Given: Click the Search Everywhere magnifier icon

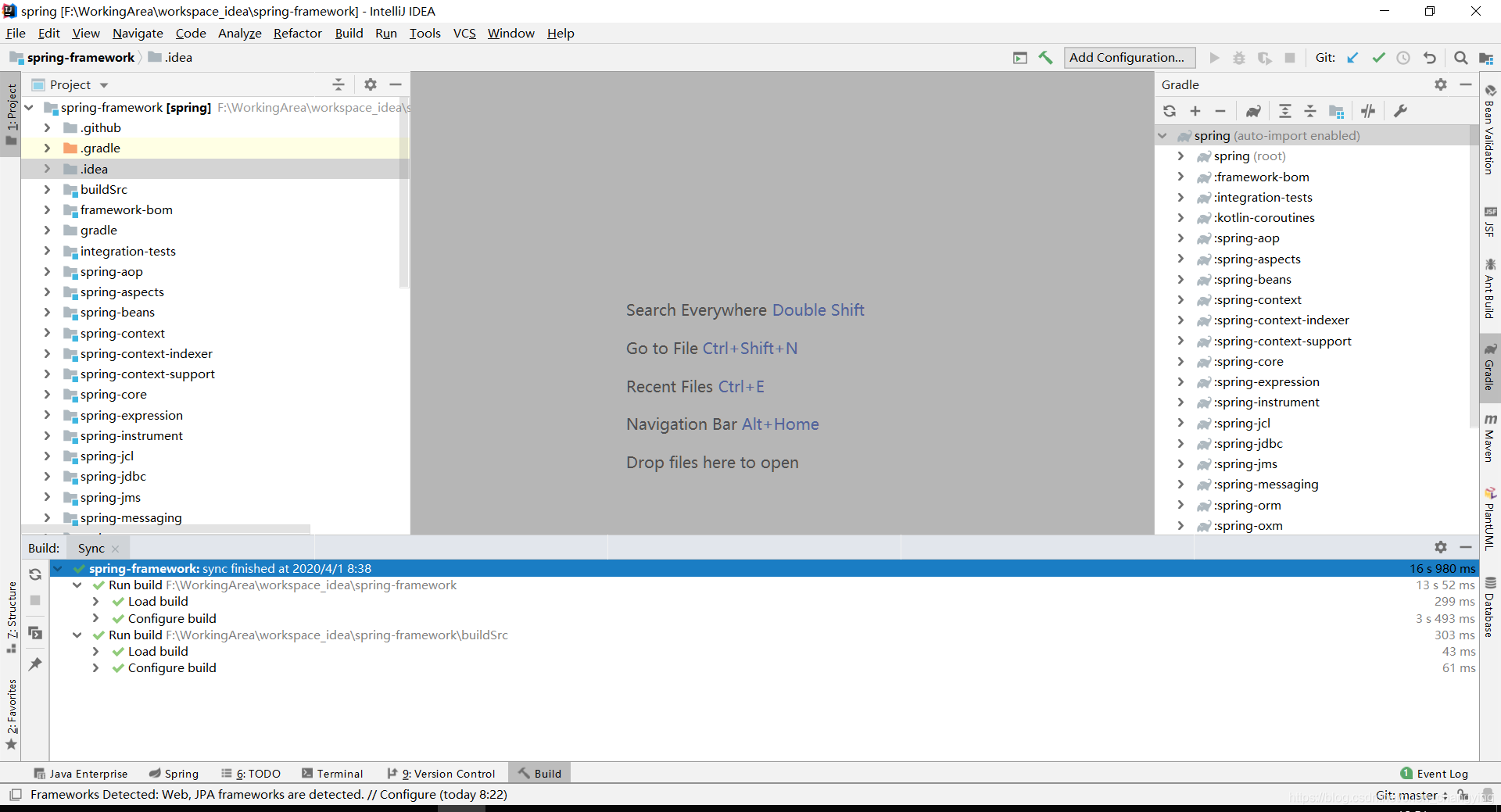Looking at the screenshot, I should pos(1460,58).
